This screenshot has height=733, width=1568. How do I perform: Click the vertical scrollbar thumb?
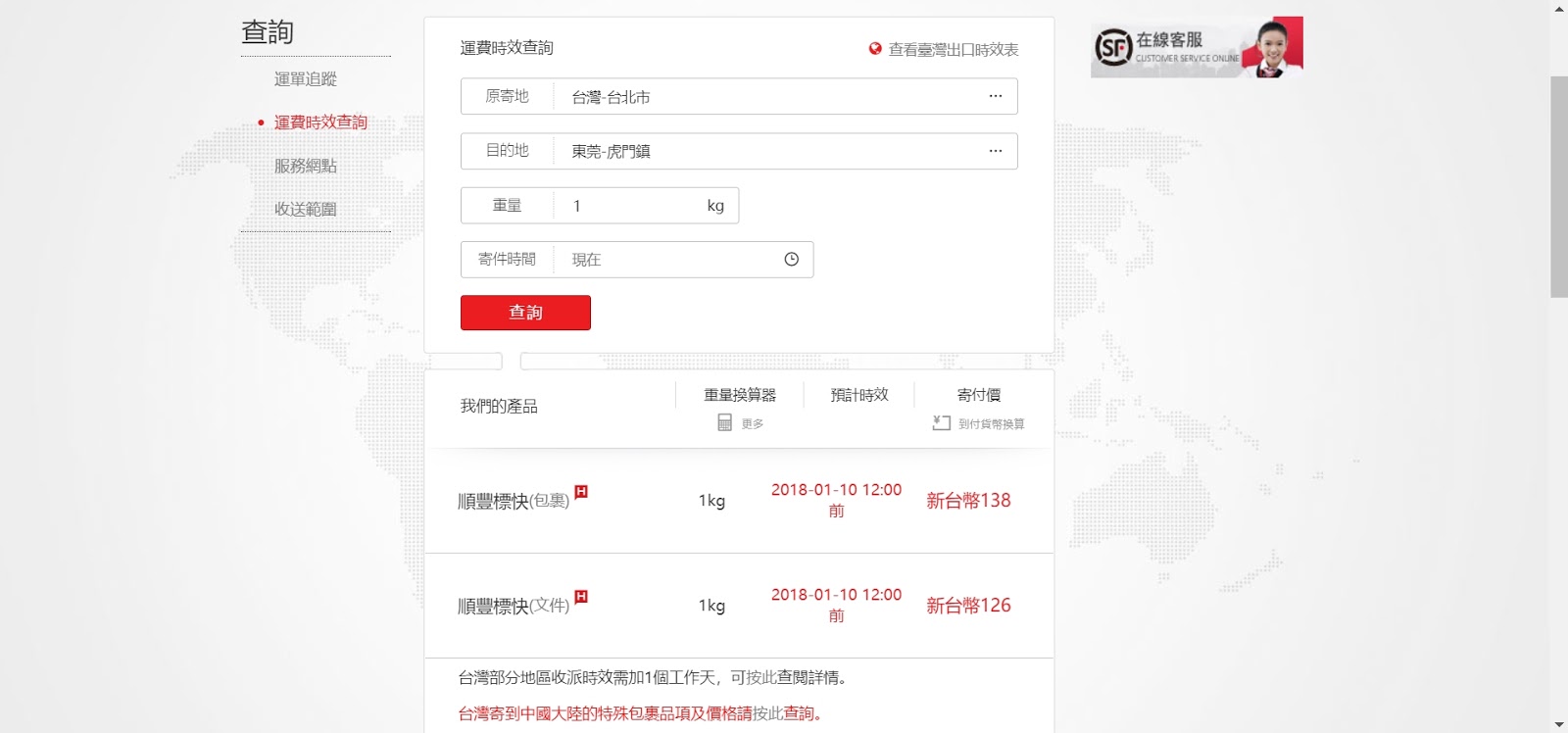click(x=1558, y=186)
